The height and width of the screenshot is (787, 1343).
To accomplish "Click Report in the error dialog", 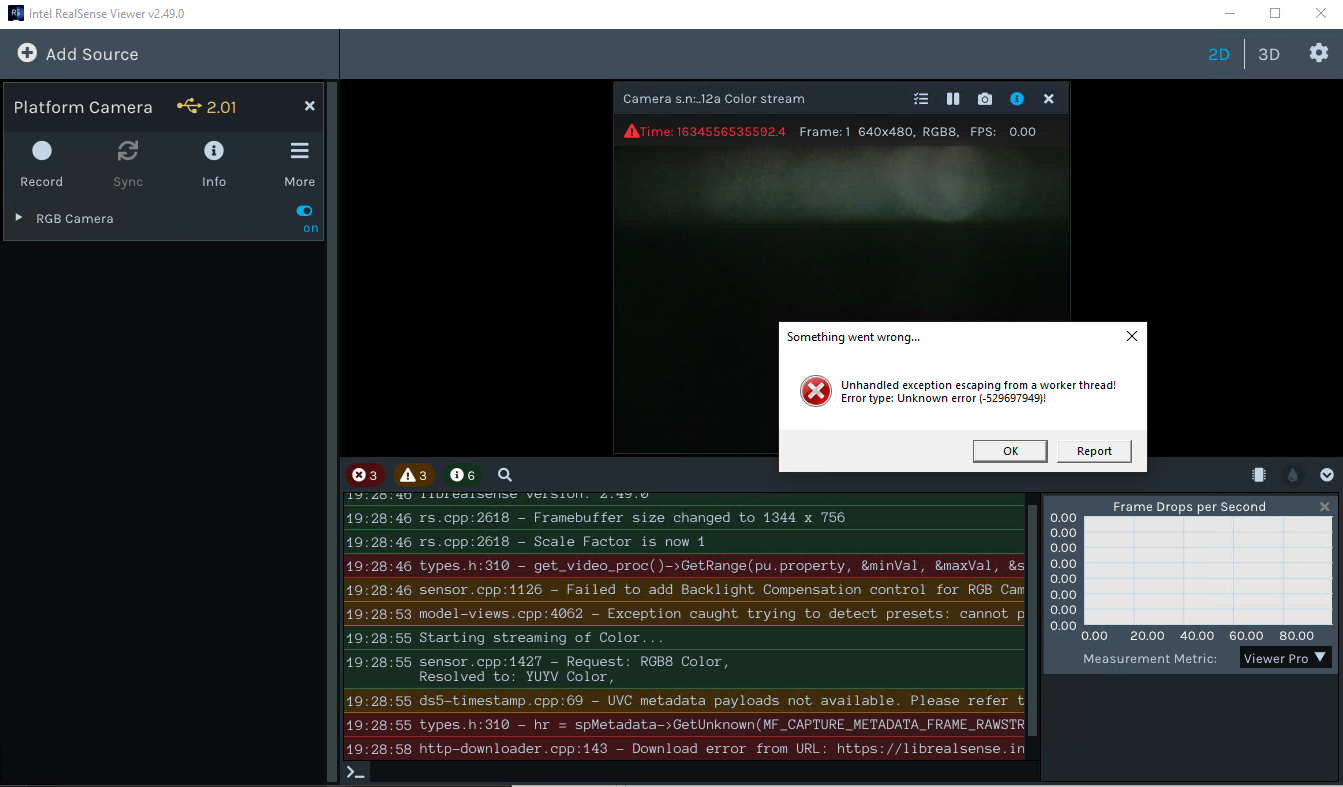I will tap(1094, 451).
